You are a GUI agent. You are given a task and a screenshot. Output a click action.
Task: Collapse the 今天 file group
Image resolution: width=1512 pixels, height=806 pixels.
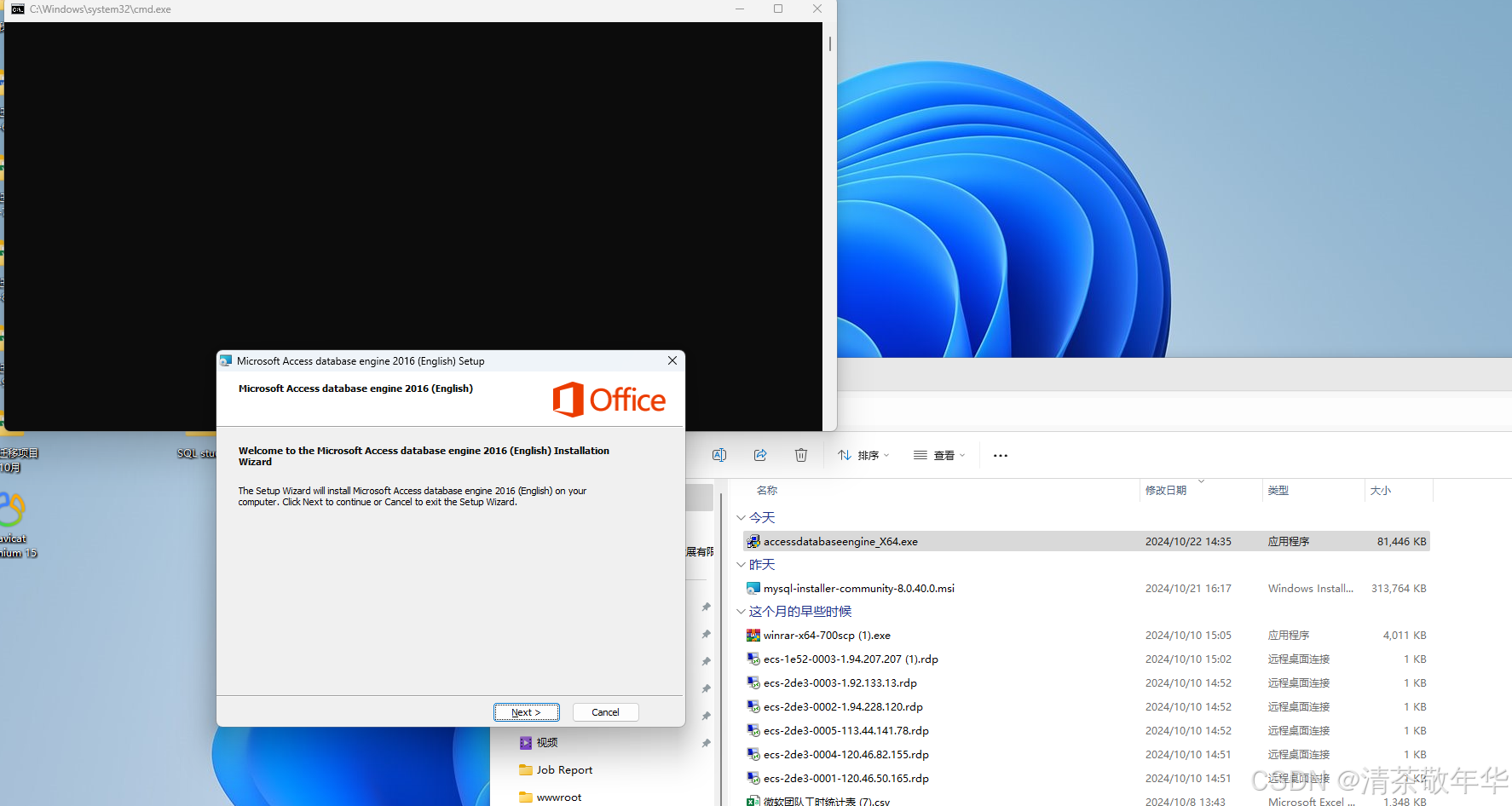[741, 518]
